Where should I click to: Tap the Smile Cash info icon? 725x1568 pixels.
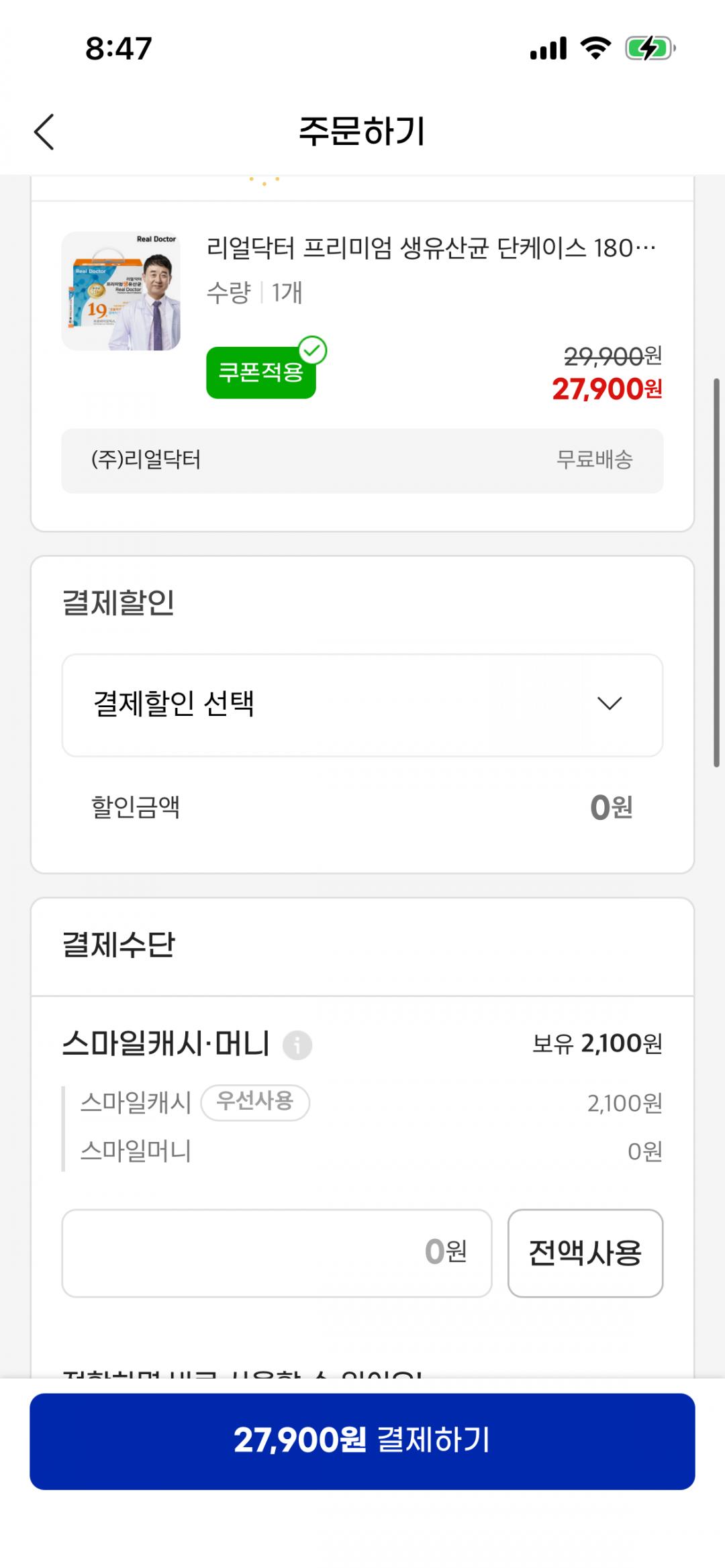297,1045
